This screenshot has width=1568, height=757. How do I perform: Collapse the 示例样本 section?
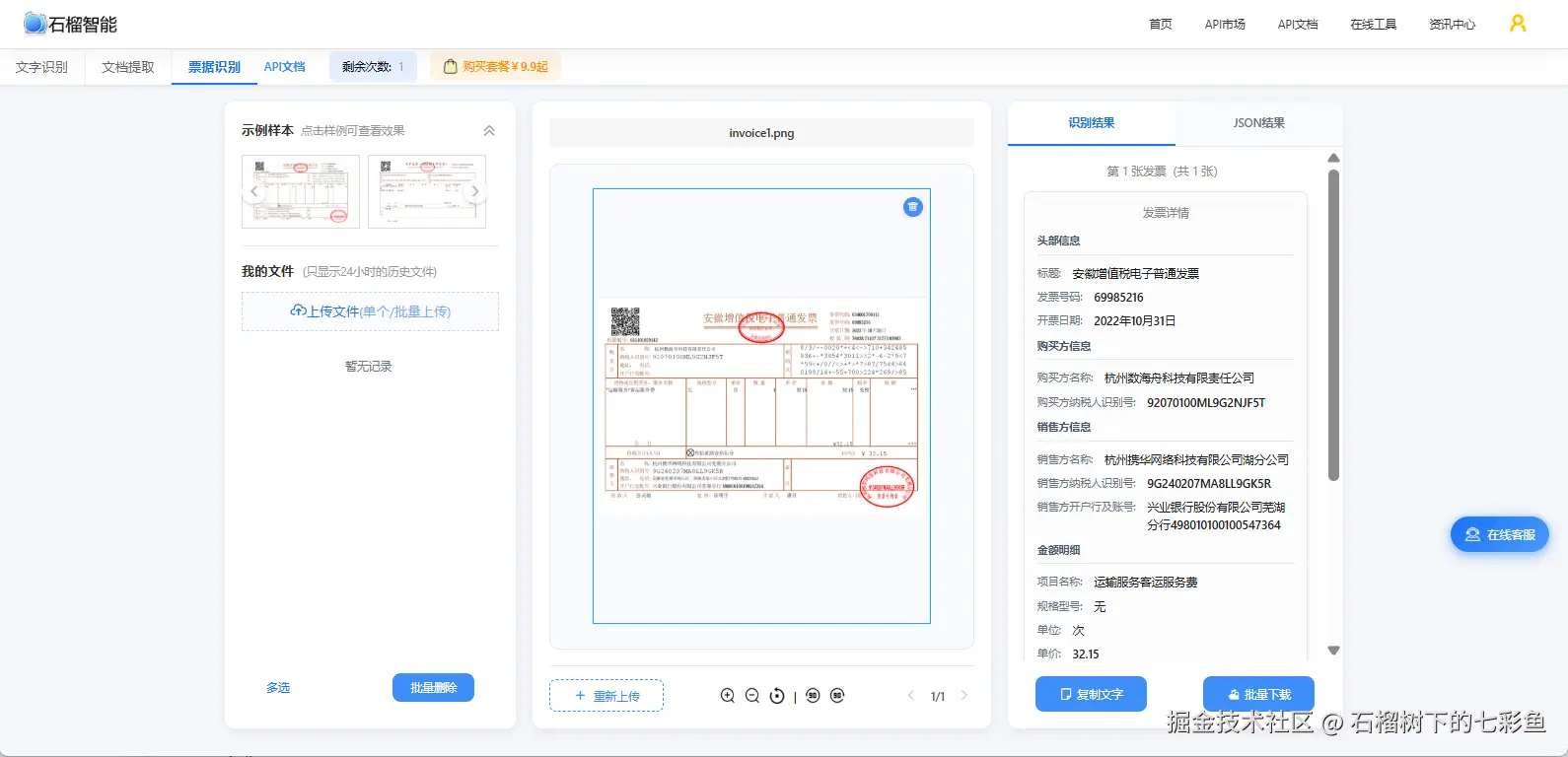click(x=489, y=130)
